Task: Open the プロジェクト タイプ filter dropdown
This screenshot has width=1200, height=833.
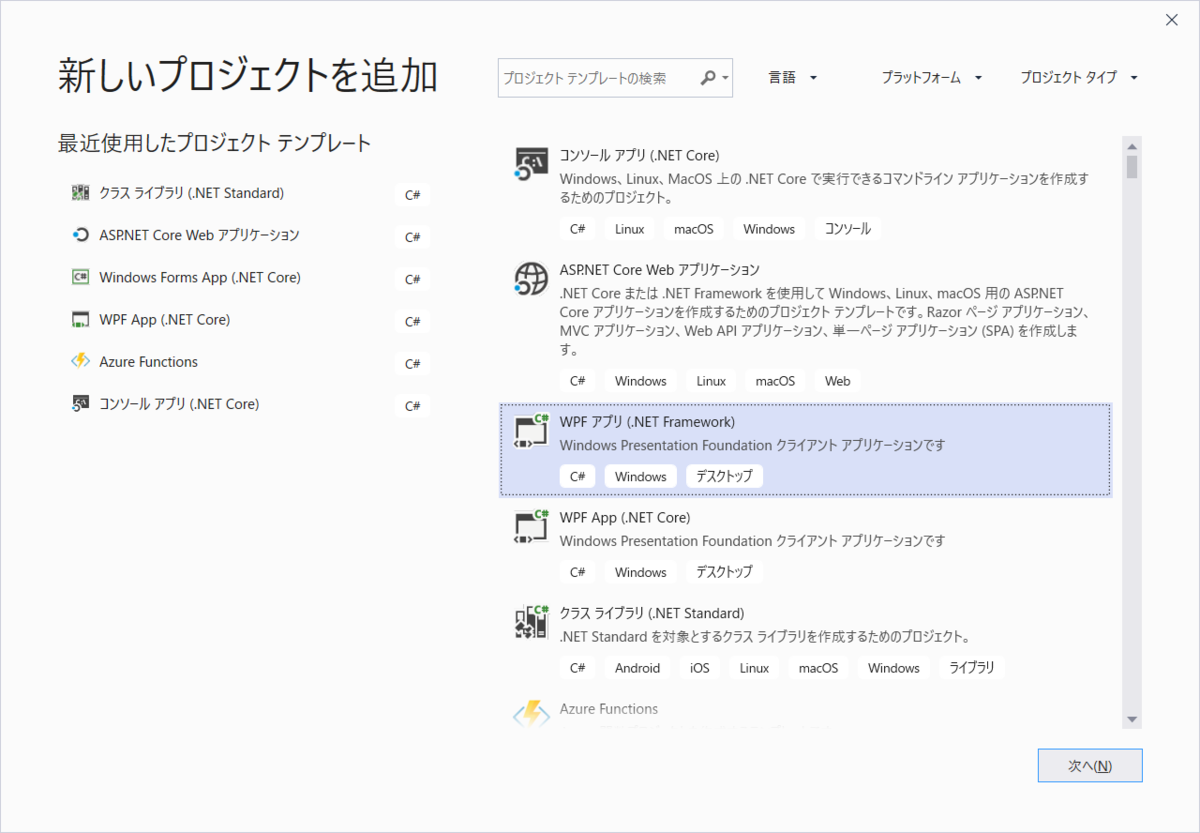Action: click(1079, 77)
